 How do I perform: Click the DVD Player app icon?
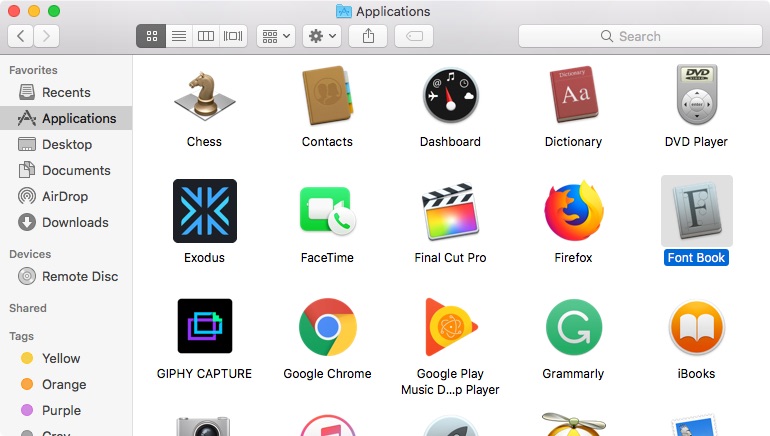click(697, 95)
